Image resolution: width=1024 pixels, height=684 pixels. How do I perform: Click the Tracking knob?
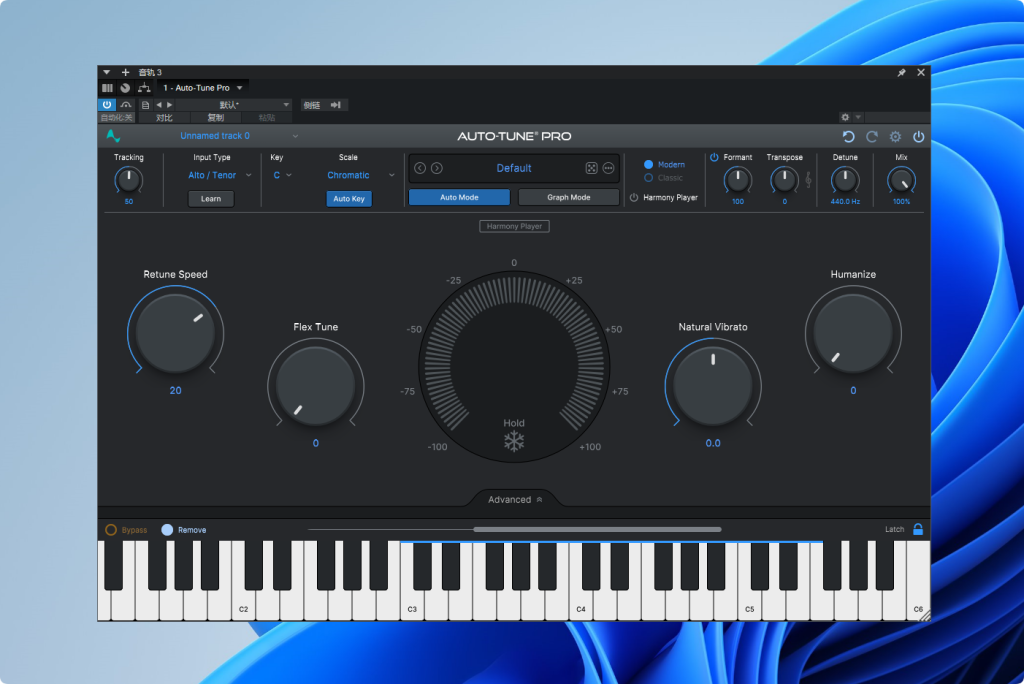129,180
